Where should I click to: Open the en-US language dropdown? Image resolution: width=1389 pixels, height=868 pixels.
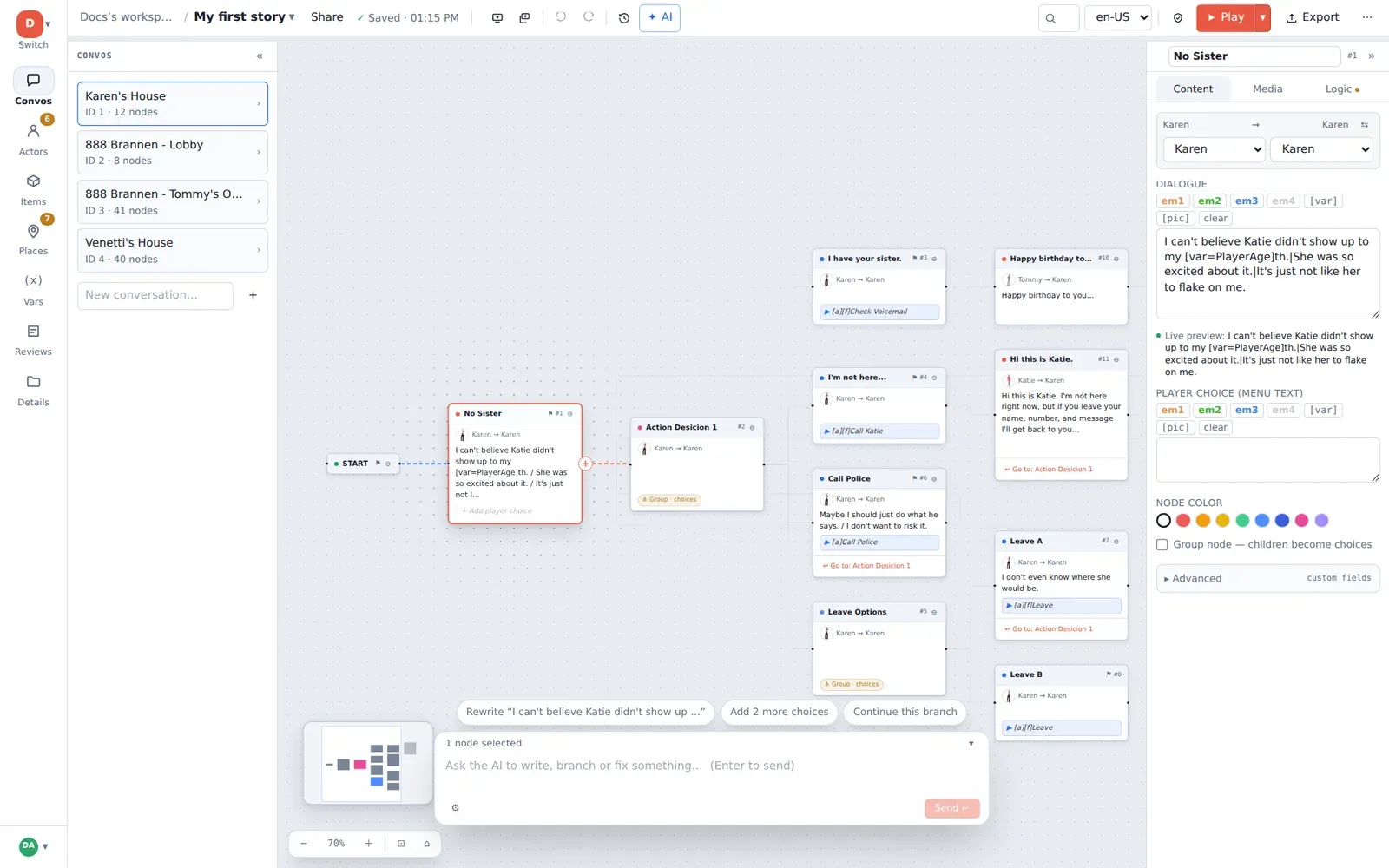1118,17
